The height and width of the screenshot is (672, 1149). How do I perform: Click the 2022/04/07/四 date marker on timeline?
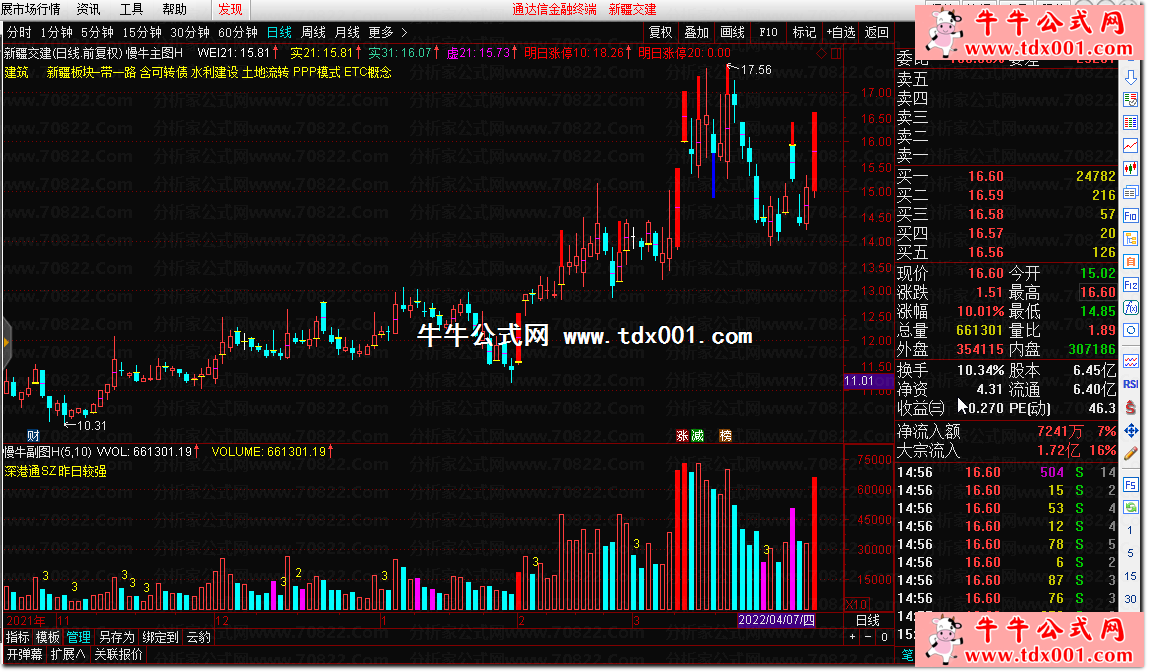pos(776,620)
